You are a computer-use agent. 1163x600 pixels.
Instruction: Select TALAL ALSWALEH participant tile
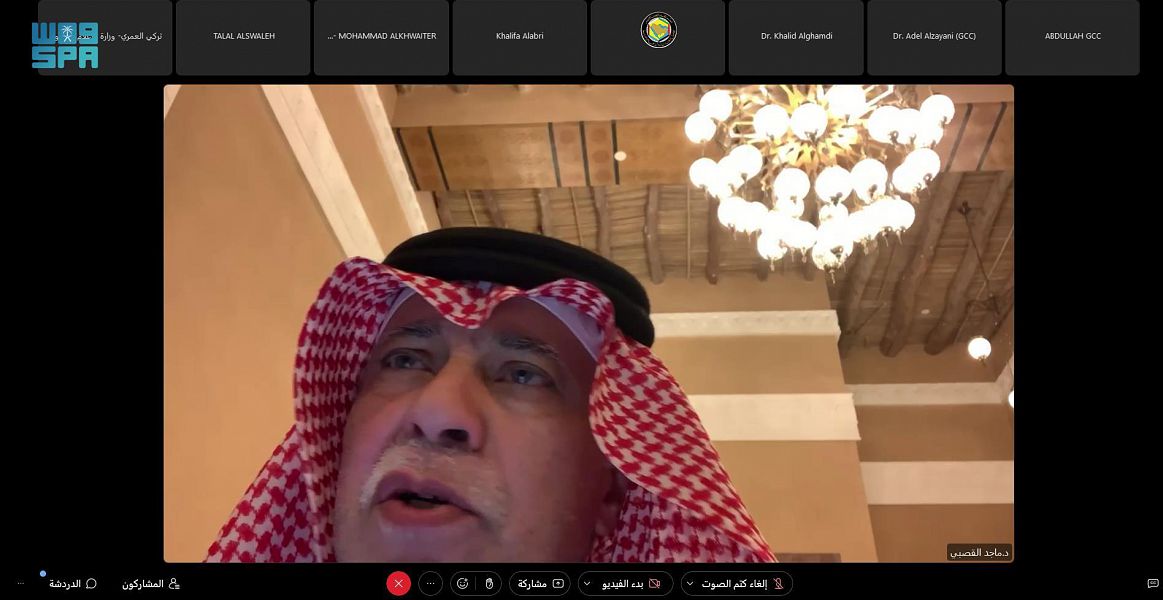[x=243, y=37]
